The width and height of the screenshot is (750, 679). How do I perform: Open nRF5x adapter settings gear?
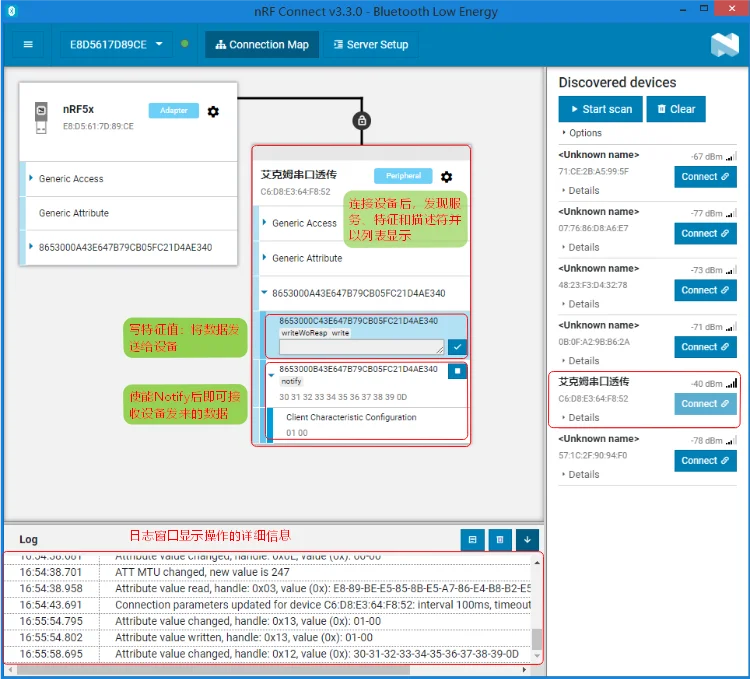click(213, 111)
